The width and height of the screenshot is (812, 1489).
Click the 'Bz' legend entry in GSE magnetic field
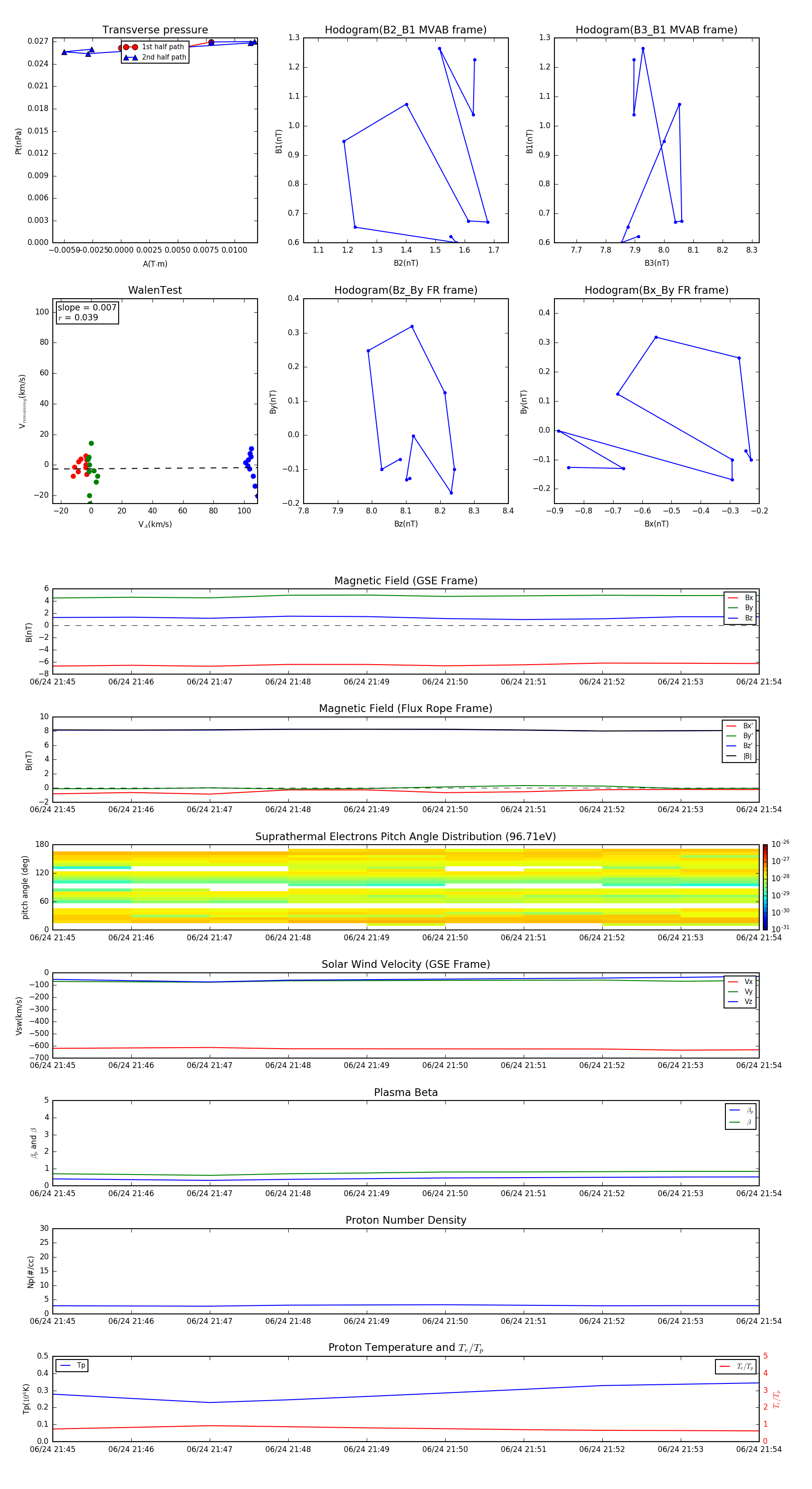[740, 618]
